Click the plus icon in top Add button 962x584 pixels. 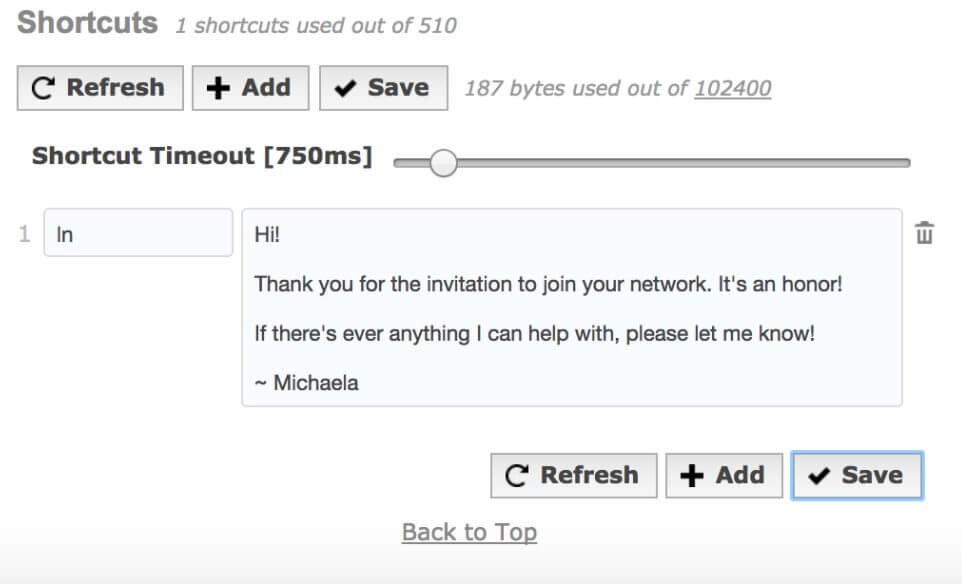(x=217, y=88)
